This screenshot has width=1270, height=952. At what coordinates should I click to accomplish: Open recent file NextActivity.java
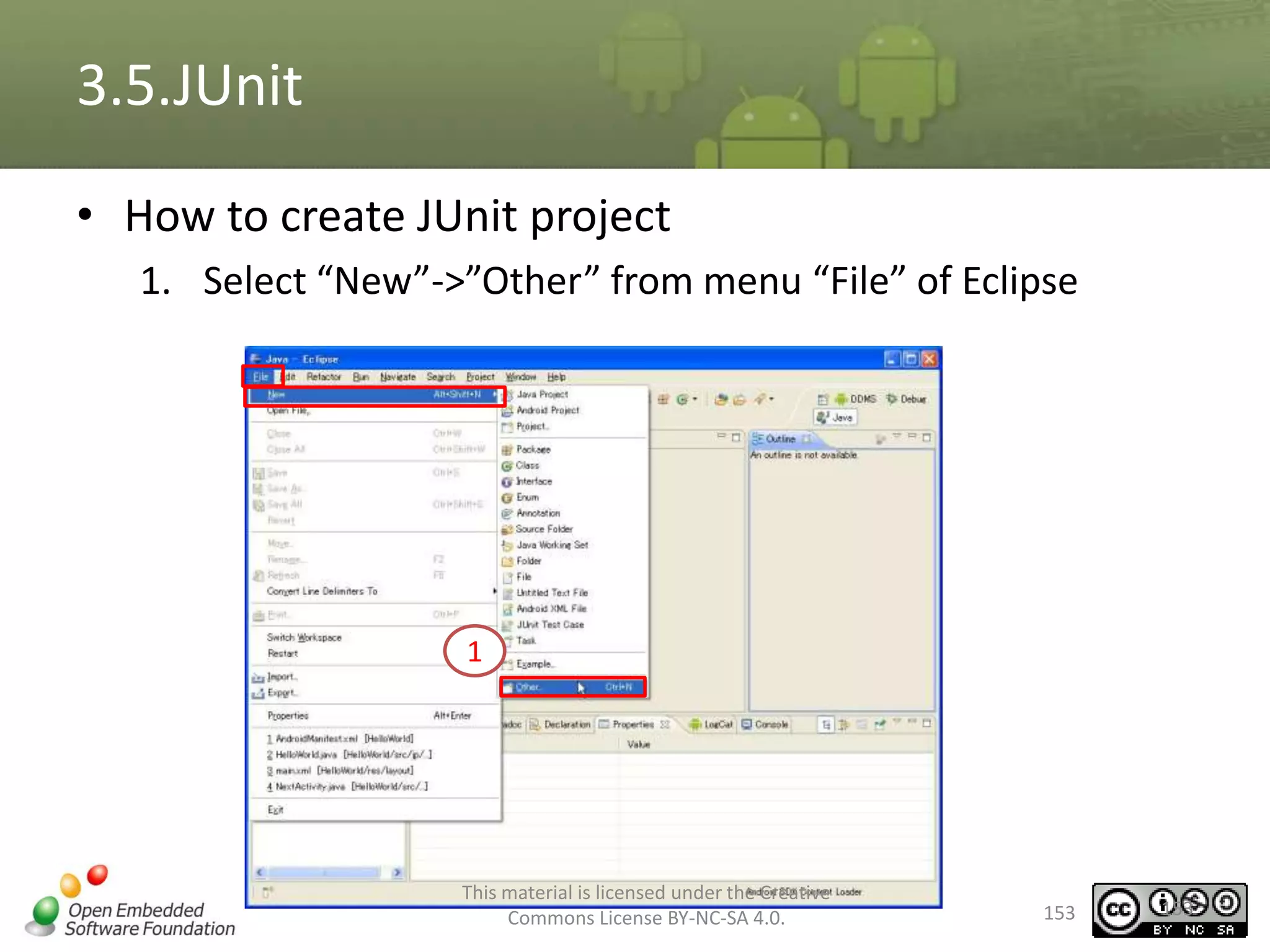[x=375, y=787]
